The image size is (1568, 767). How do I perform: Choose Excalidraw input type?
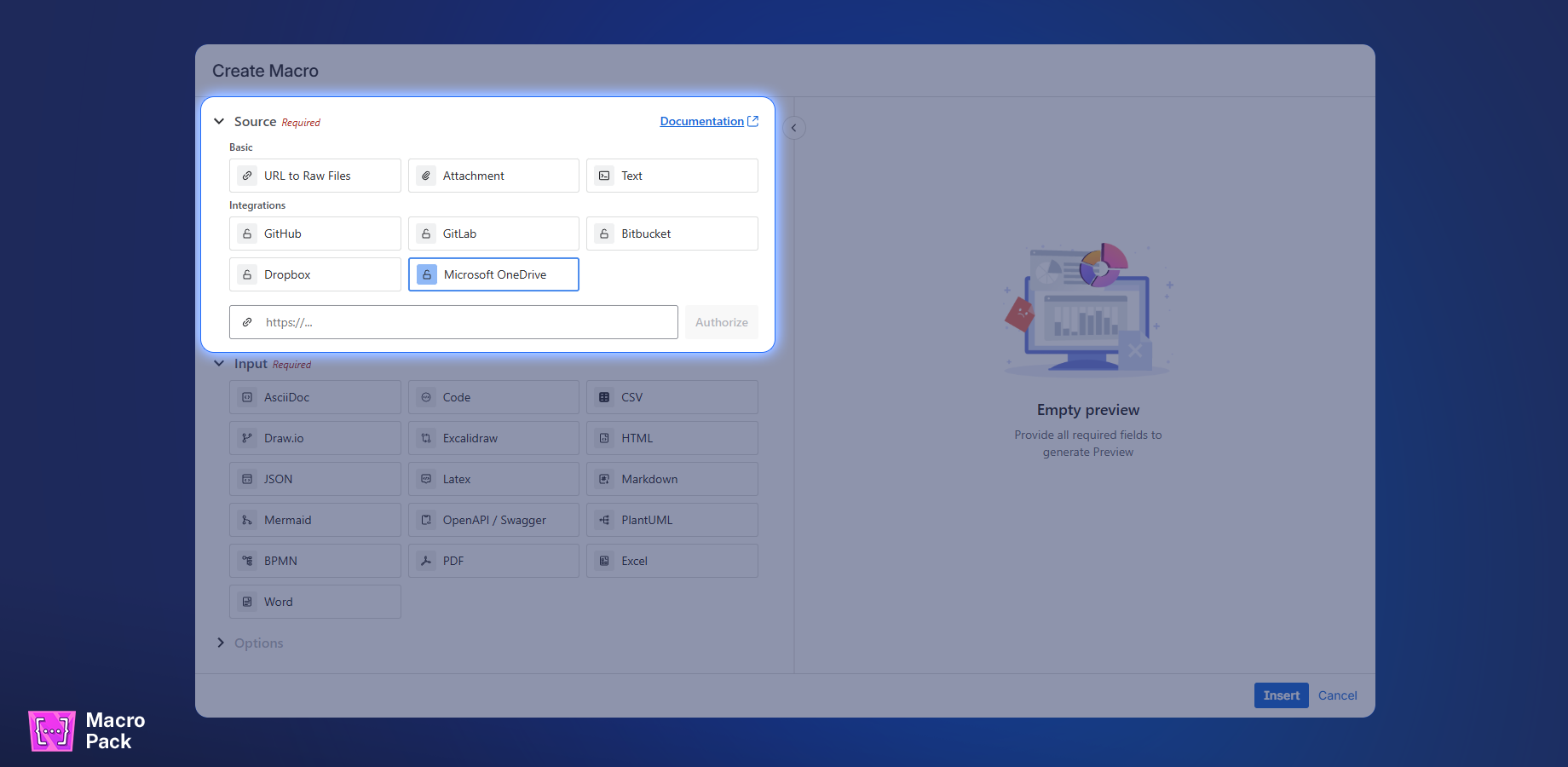pyautogui.click(x=493, y=438)
